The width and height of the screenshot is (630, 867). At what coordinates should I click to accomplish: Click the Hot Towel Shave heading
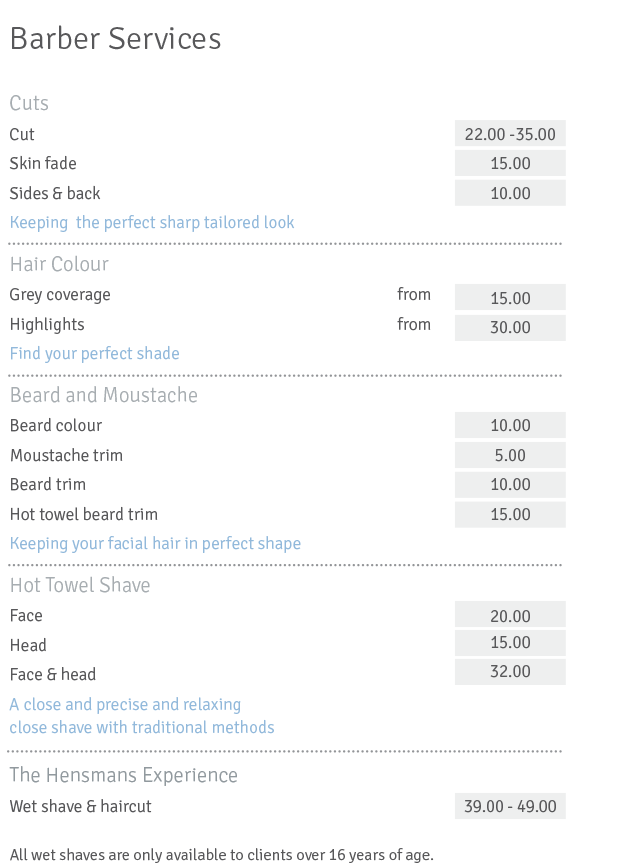80,585
